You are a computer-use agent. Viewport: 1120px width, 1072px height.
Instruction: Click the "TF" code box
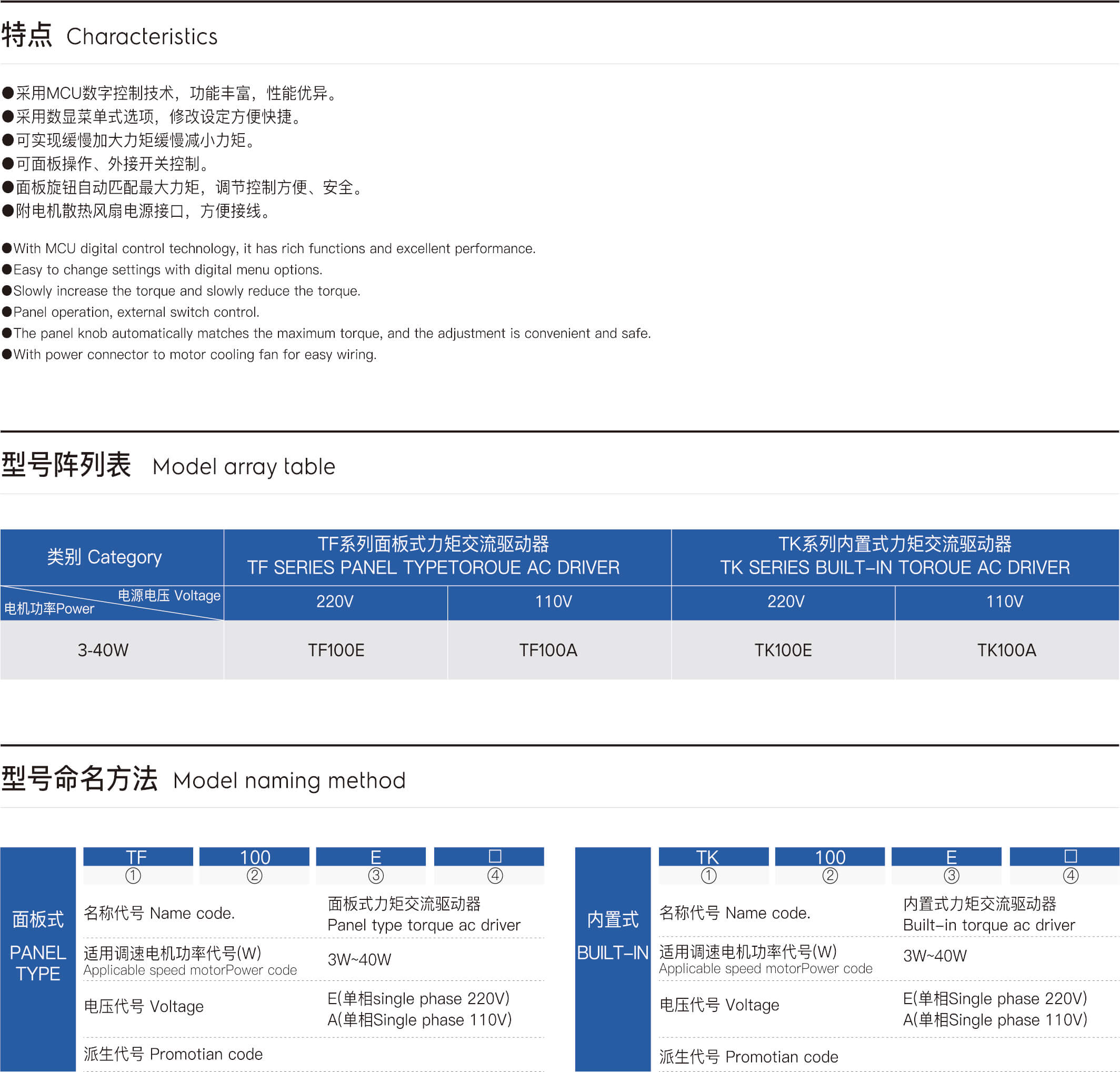[x=138, y=857]
